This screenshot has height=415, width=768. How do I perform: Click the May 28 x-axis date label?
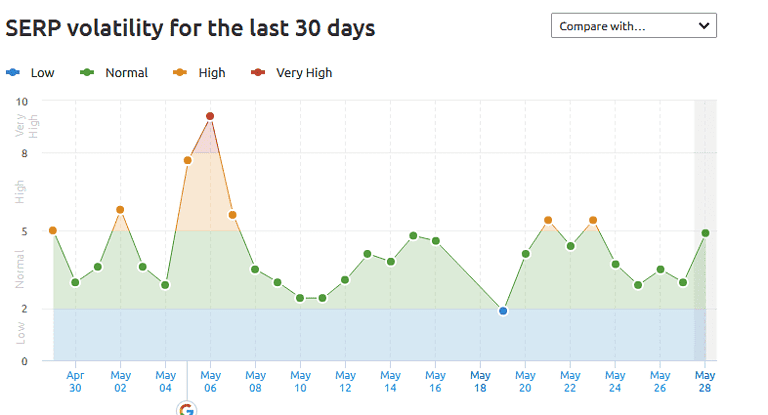point(705,381)
